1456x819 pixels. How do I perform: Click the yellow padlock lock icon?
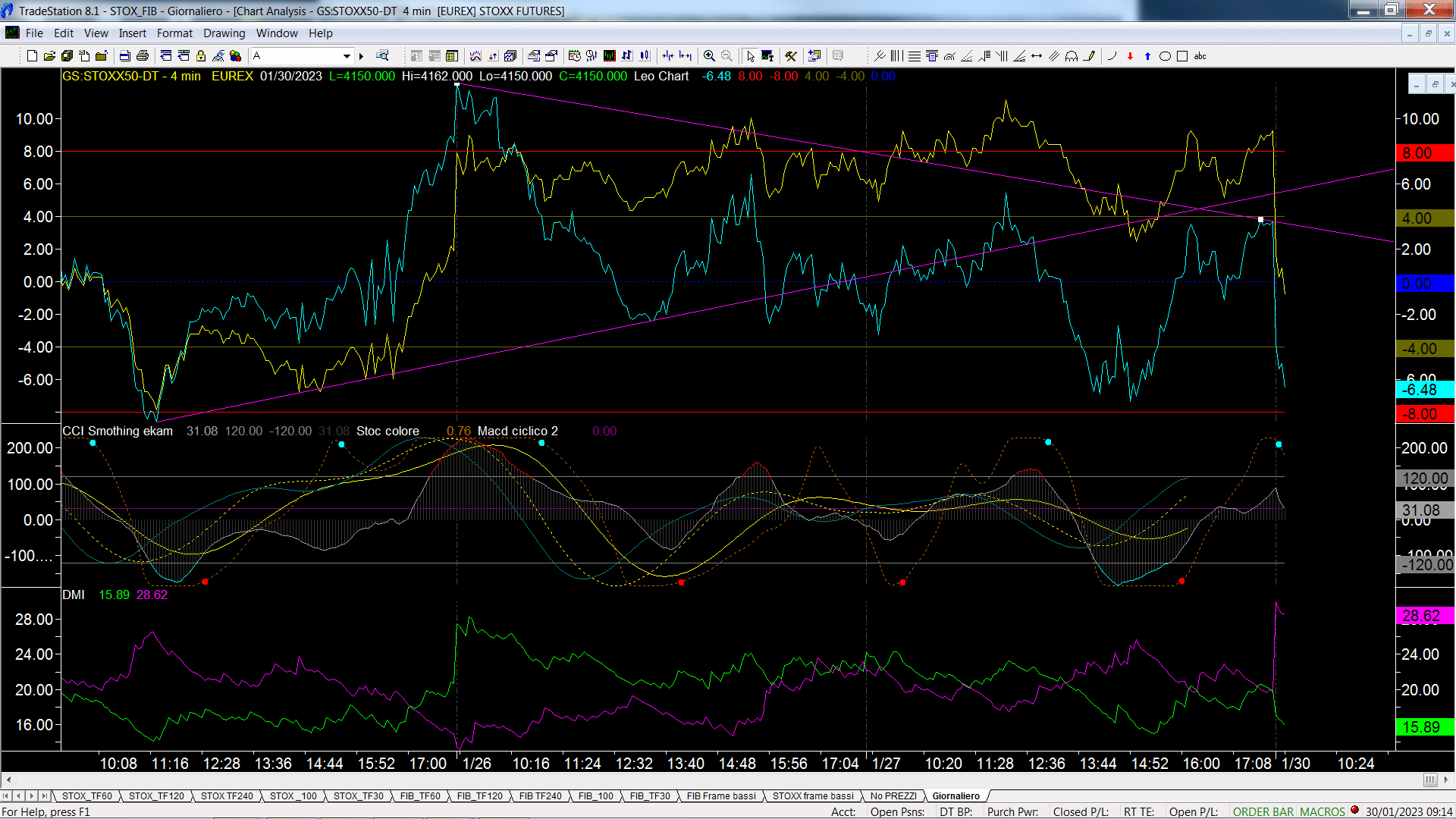[201, 56]
